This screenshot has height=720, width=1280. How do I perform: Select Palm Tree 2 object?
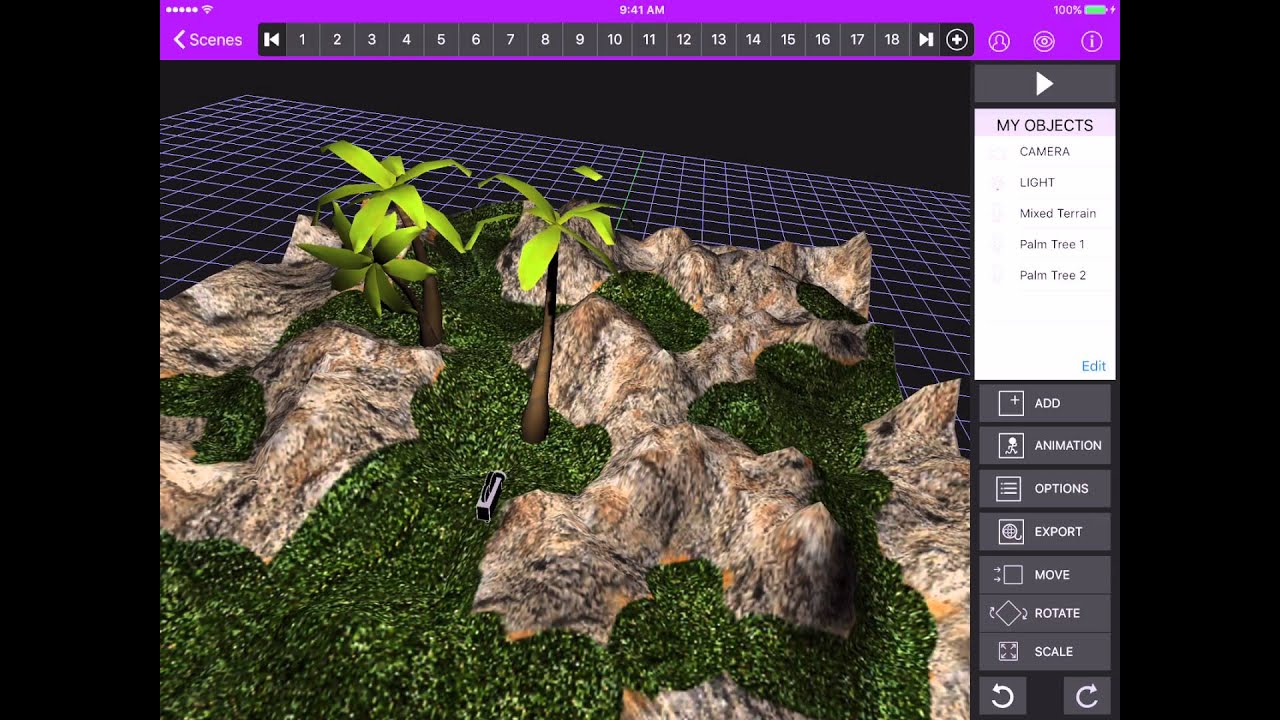click(x=1045, y=276)
